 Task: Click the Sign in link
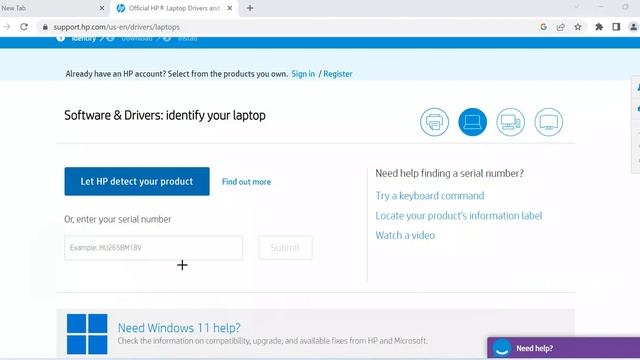303,74
